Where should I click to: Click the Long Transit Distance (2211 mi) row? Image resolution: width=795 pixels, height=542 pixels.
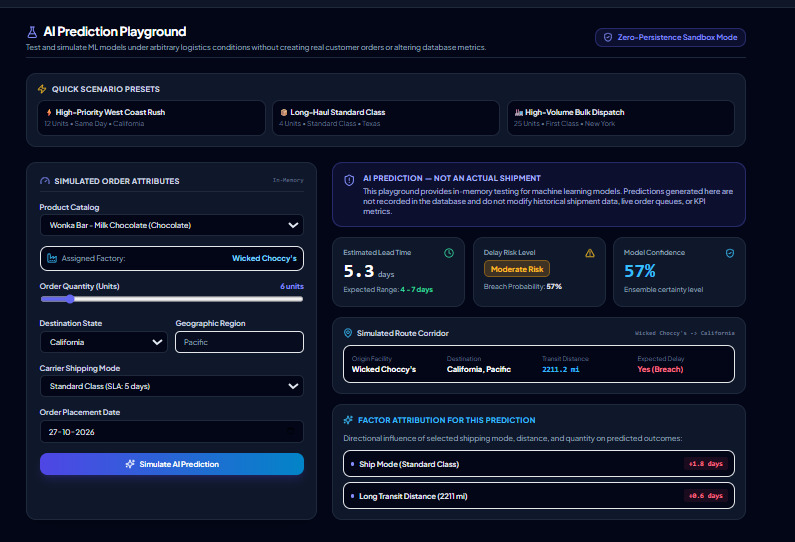[x=538, y=496]
